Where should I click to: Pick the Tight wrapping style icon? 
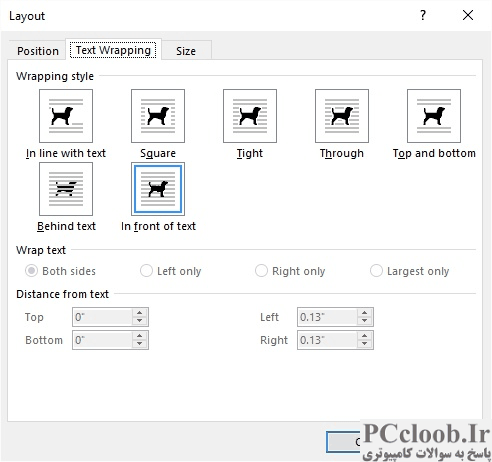tap(250, 116)
